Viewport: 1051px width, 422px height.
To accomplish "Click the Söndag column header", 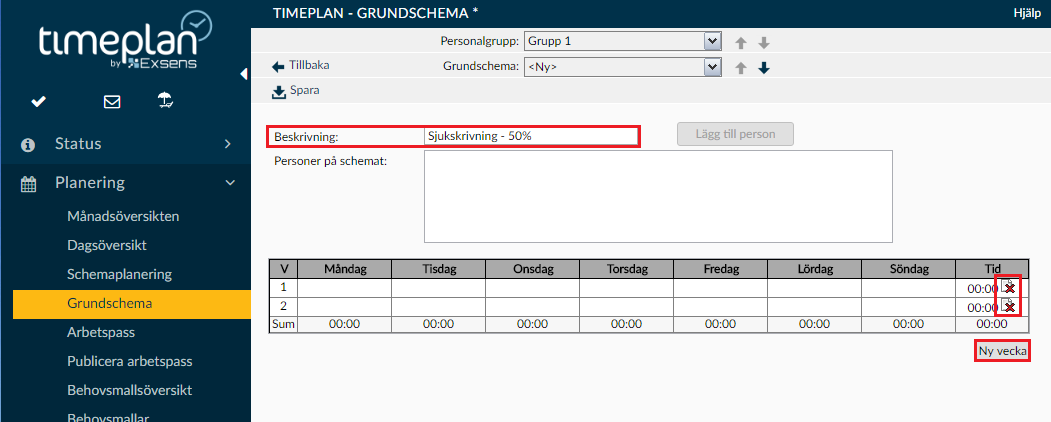I will 909,269.
